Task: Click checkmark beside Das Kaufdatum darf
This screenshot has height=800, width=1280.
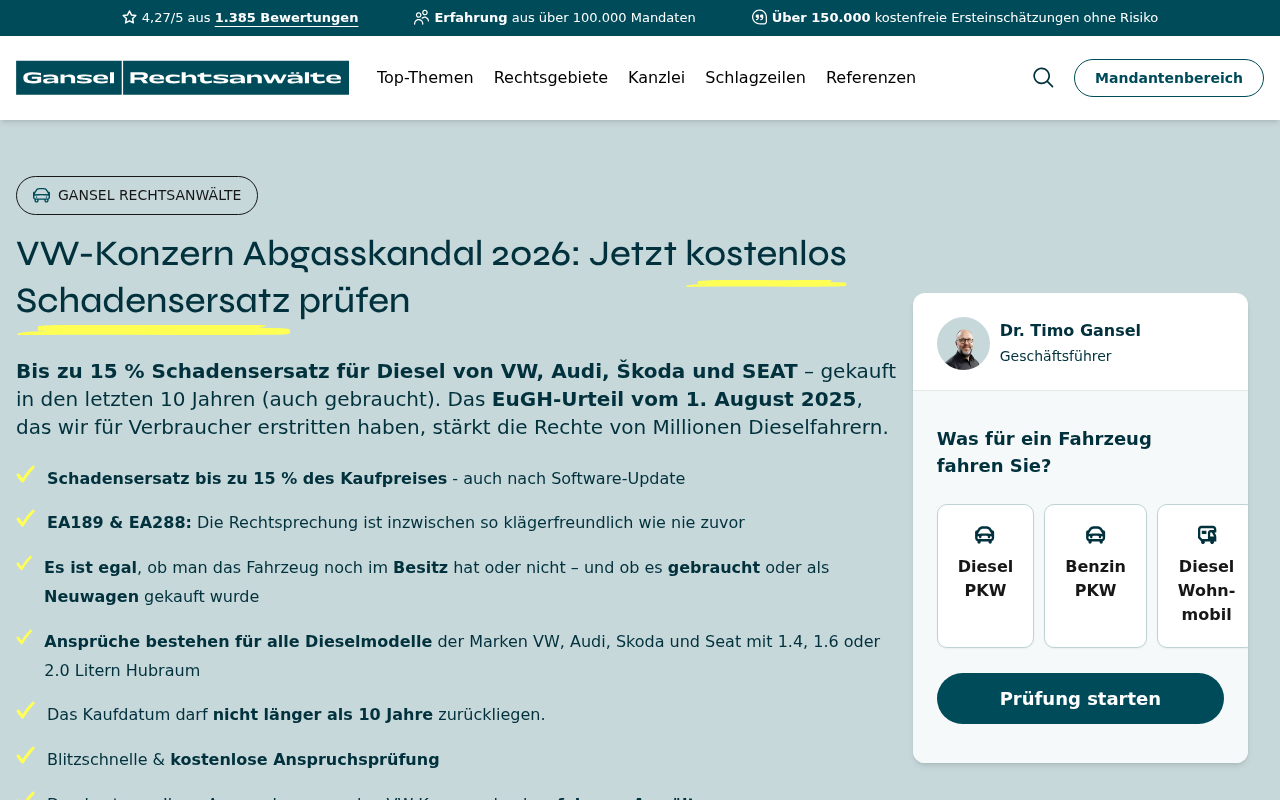Action: point(26,710)
